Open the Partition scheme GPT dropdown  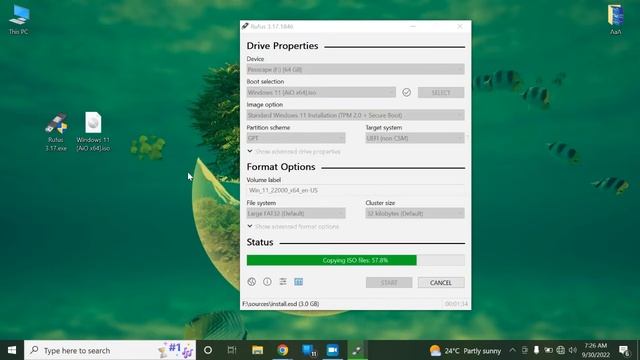coord(296,138)
